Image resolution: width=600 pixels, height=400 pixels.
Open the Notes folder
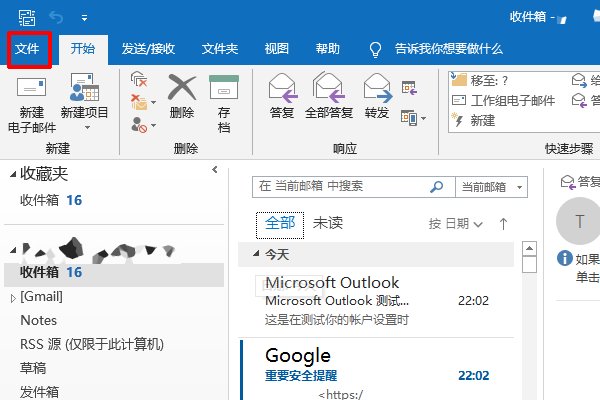tap(39, 320)
